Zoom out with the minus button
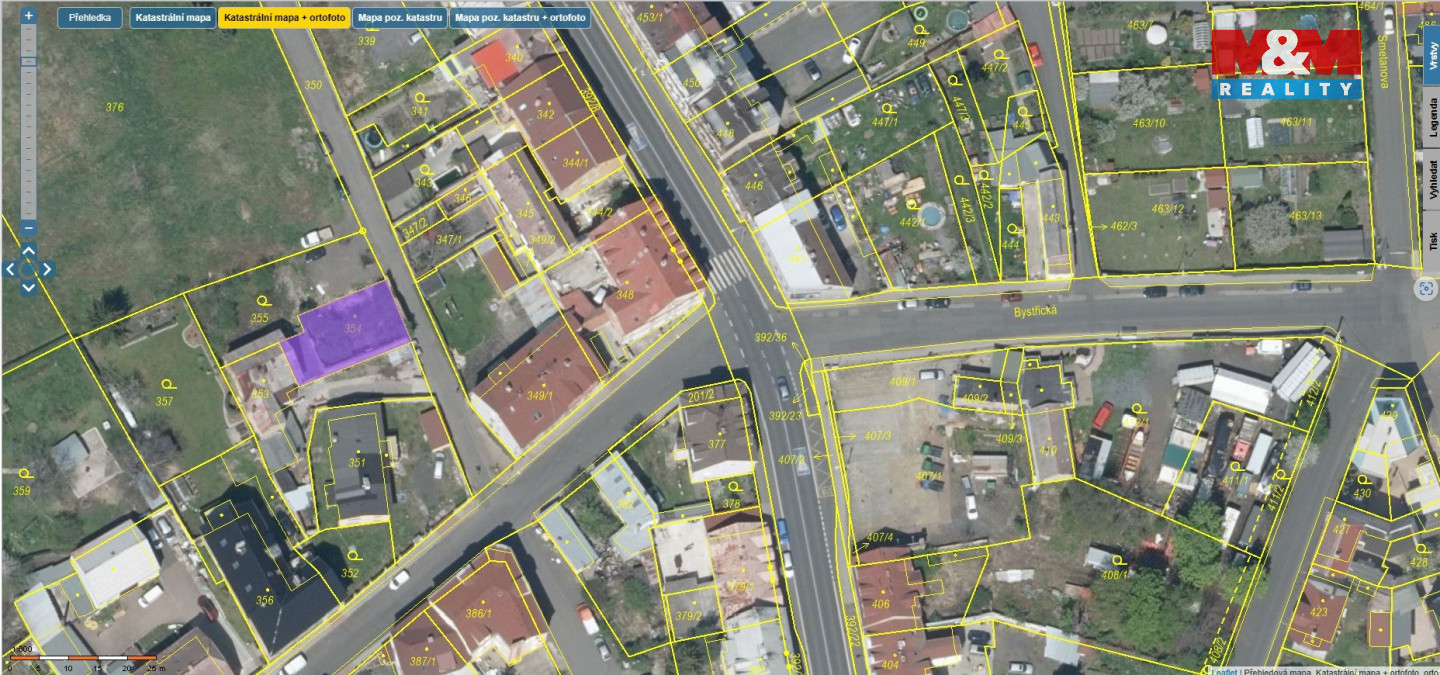 click(x=28, y=227)
